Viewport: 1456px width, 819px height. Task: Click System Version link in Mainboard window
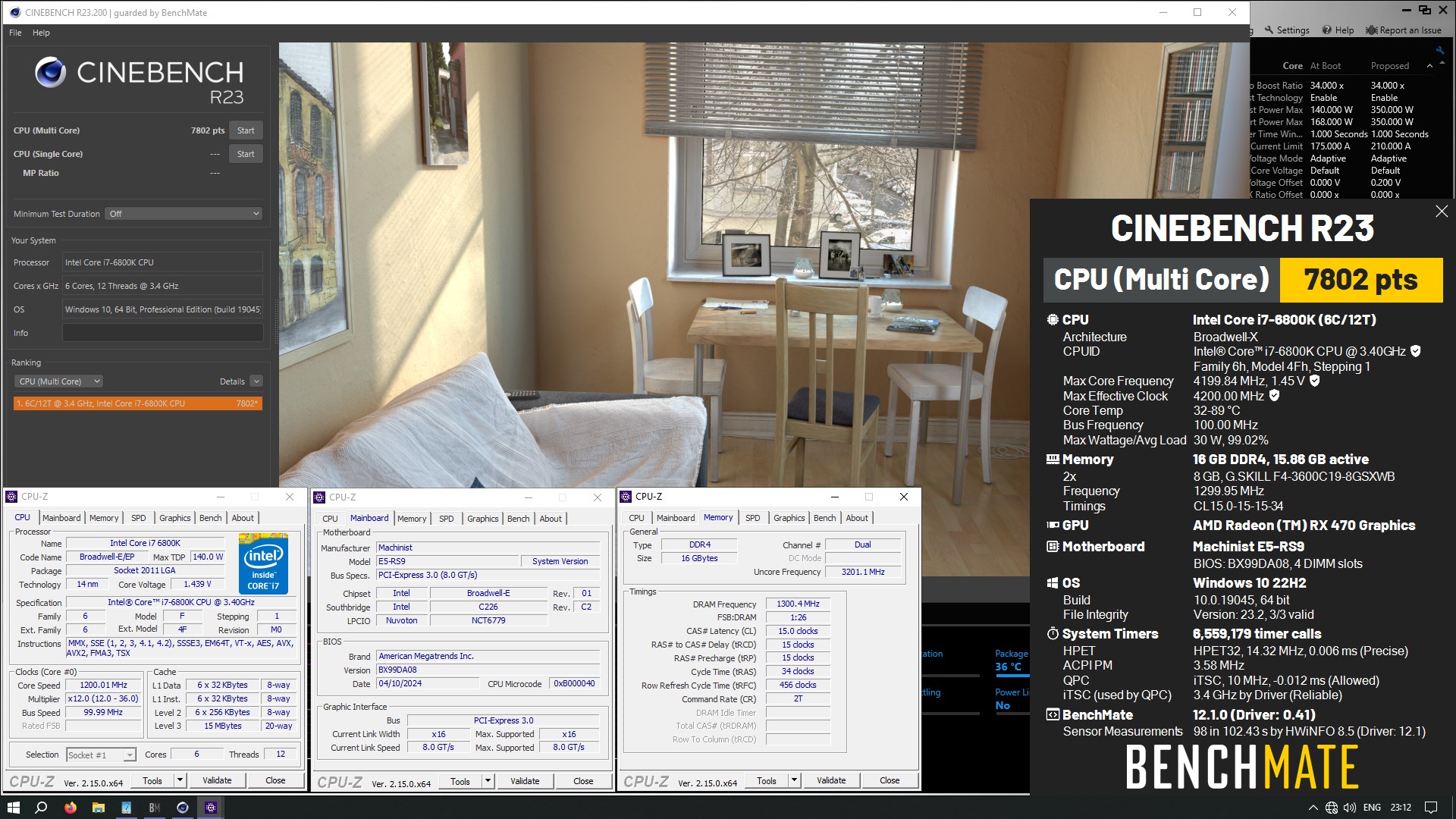(x=560, y=561)
